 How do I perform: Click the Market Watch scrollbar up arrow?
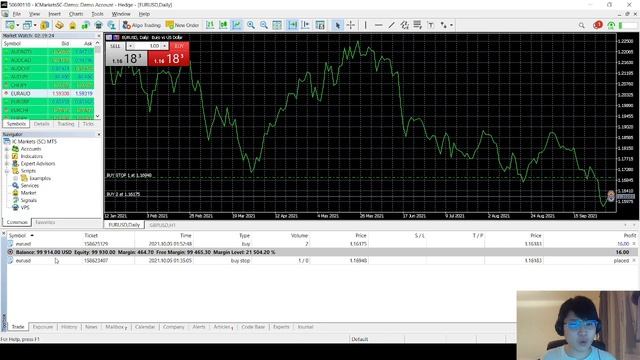coord(98,43)
